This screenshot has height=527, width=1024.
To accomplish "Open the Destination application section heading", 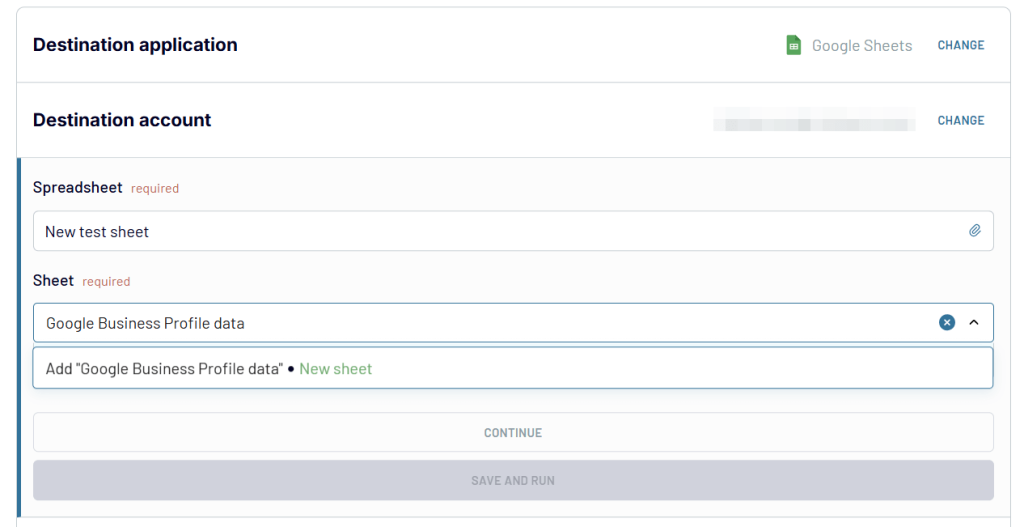I will (135, 45).
